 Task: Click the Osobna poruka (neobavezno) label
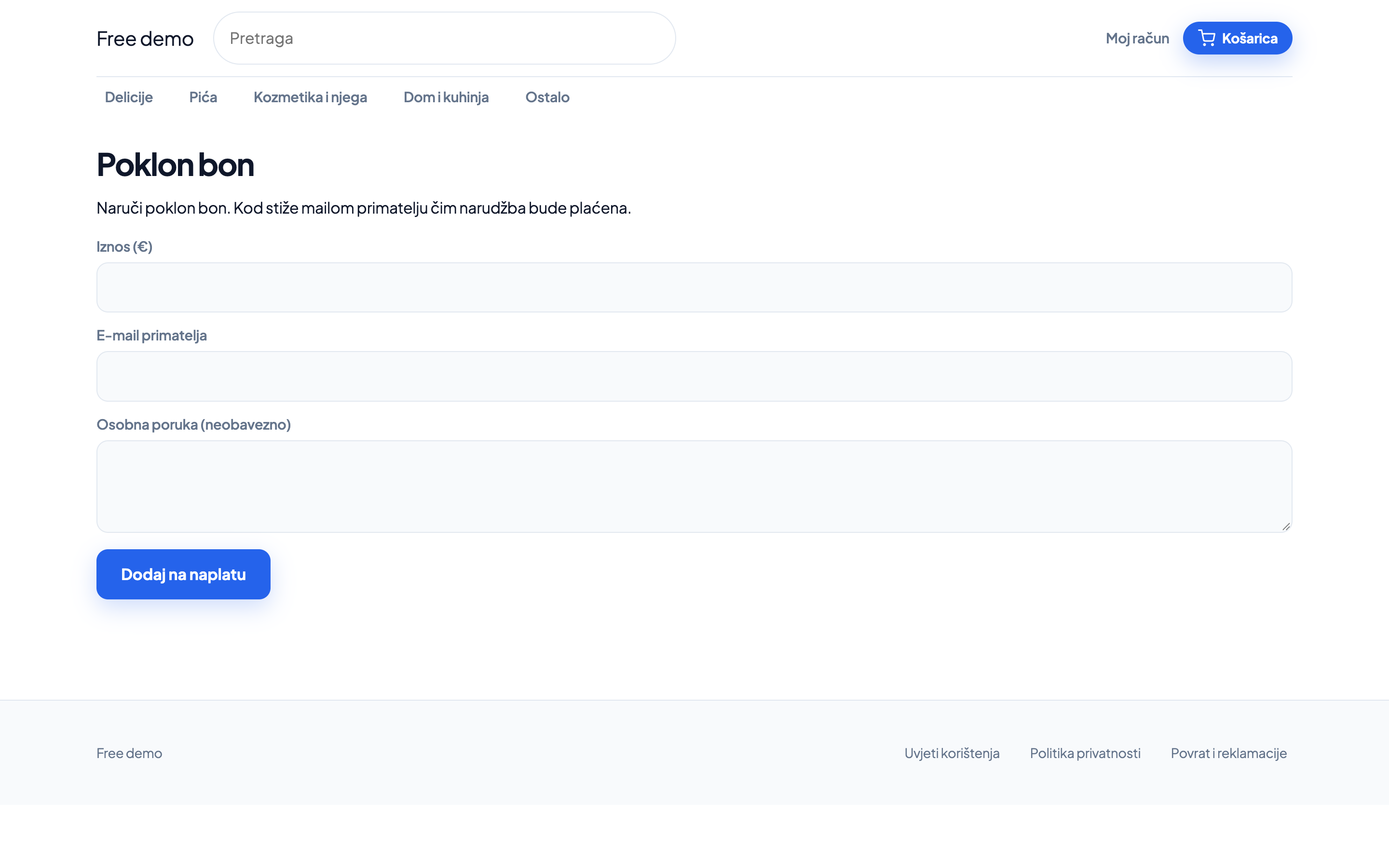click(193, 424)
